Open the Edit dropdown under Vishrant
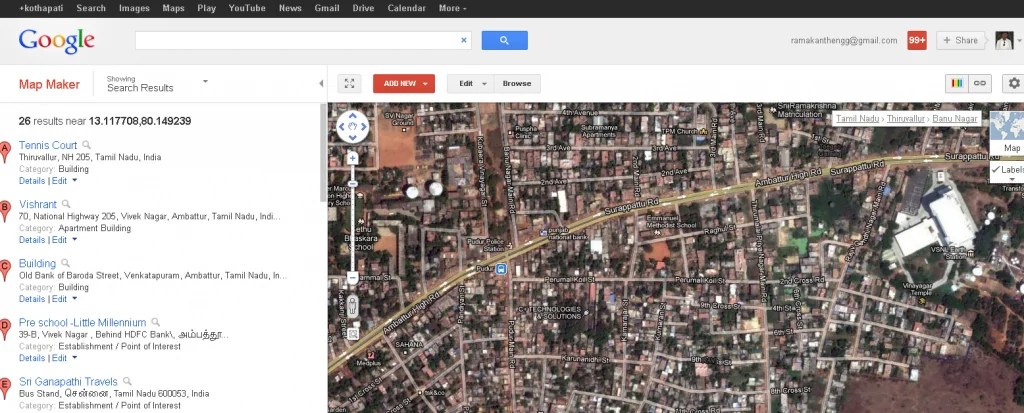The image size is (1024, 413). click(x=64, y=240)
